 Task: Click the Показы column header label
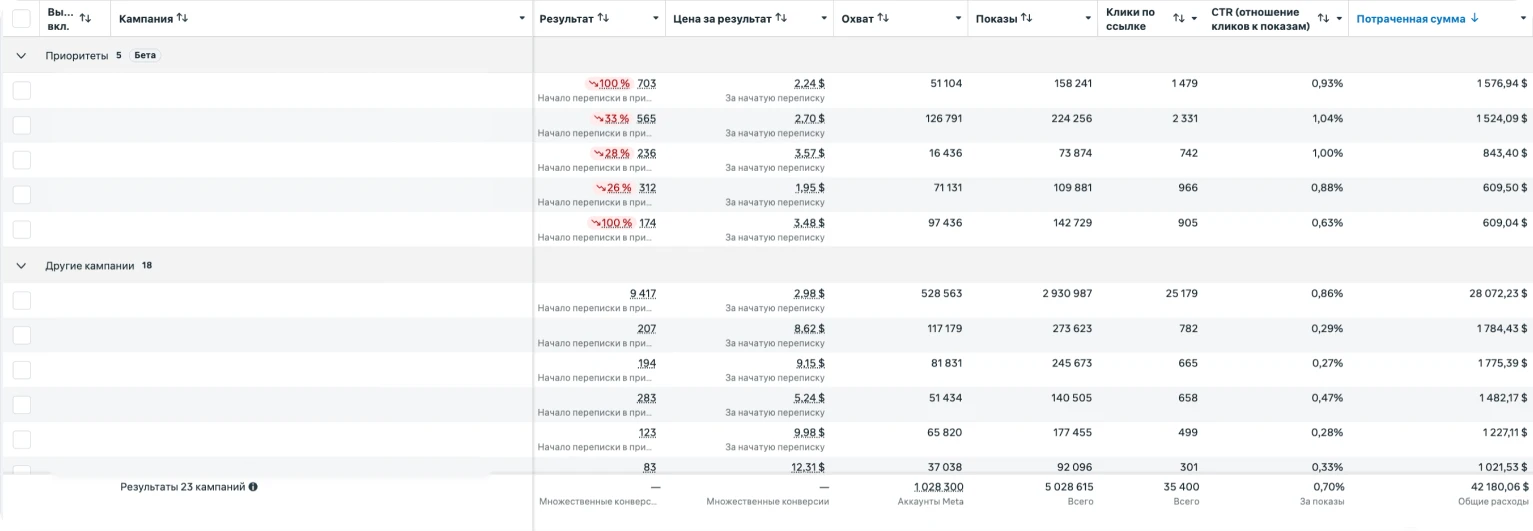(x=996, y=19)
